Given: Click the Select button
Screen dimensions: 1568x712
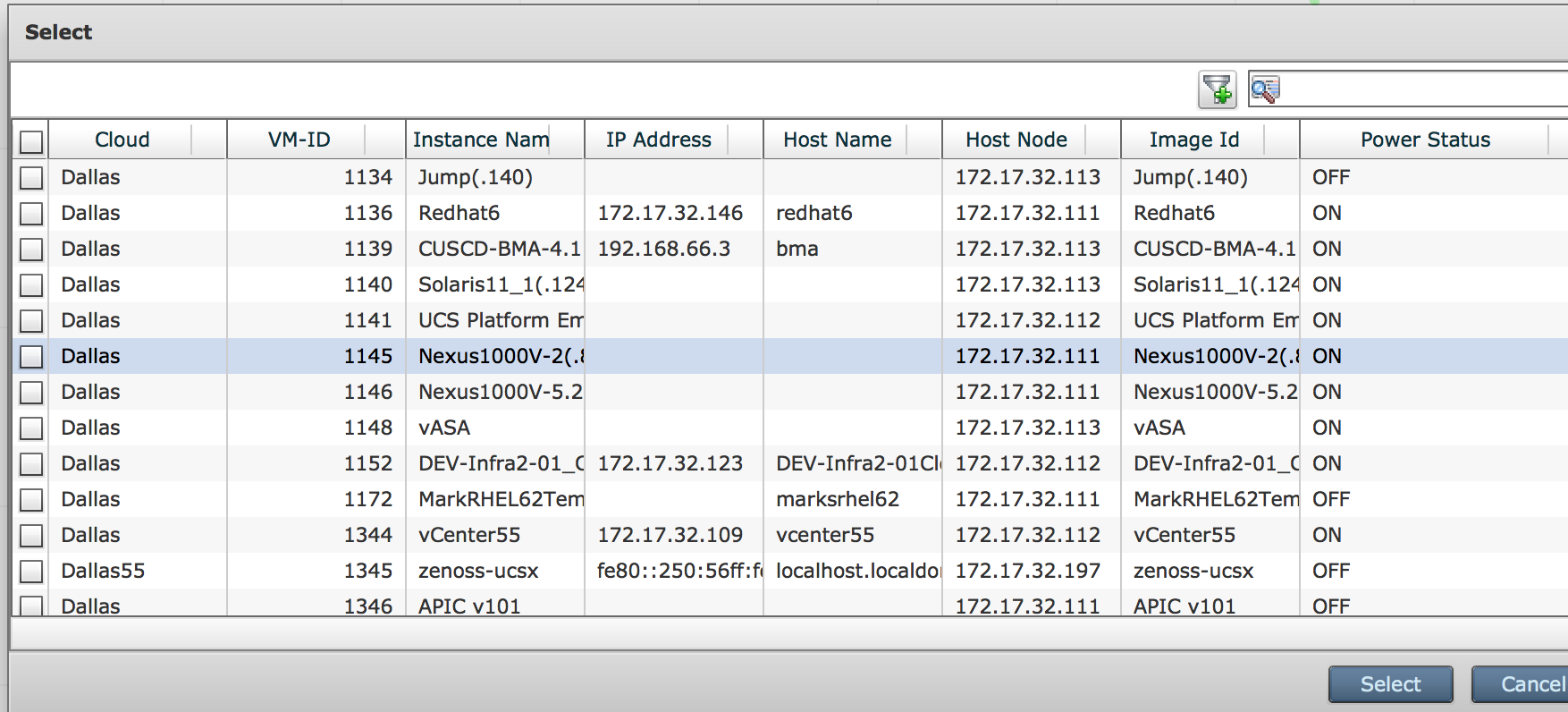Looking at the screenshot, I should pyautogui.click(x=1390, y=684).
